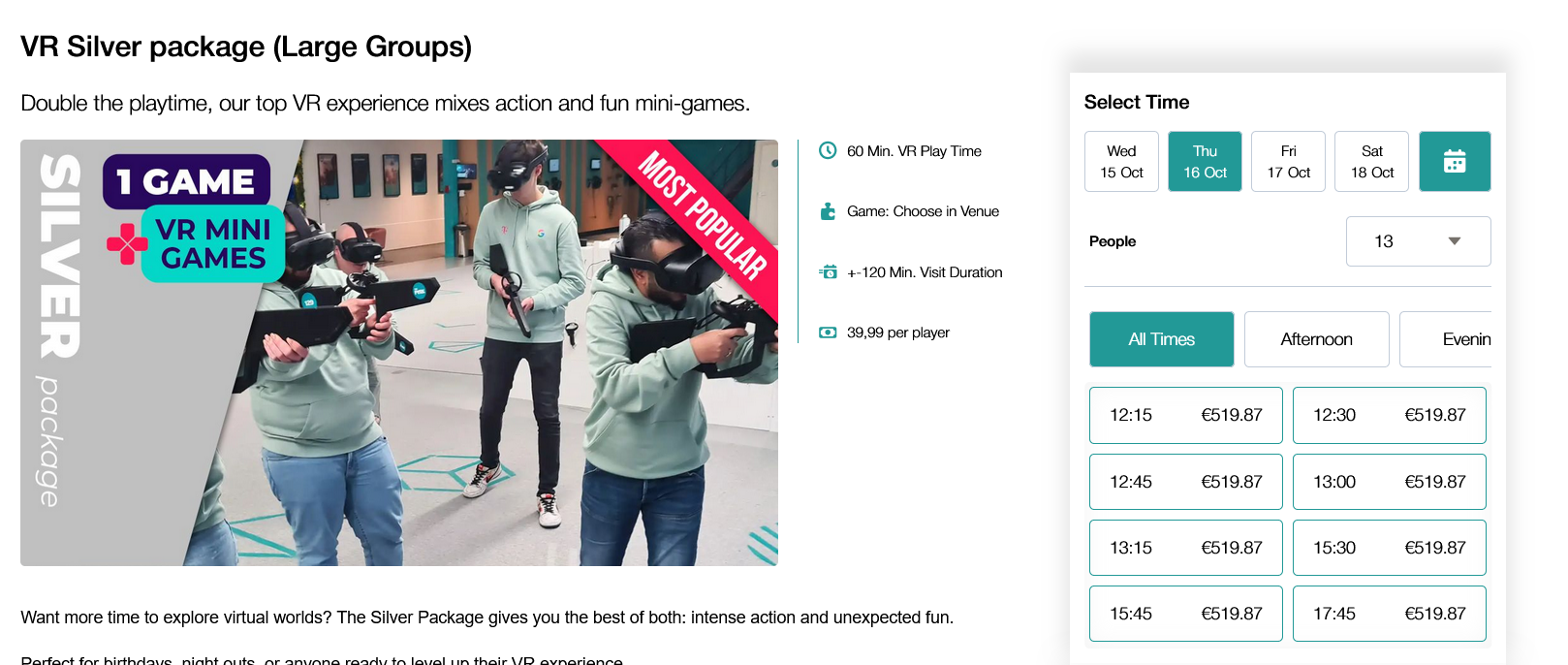Expand the People dropdown arrow
Image resolution: width=1568 pixels, height=665 pixels.
1454,241
